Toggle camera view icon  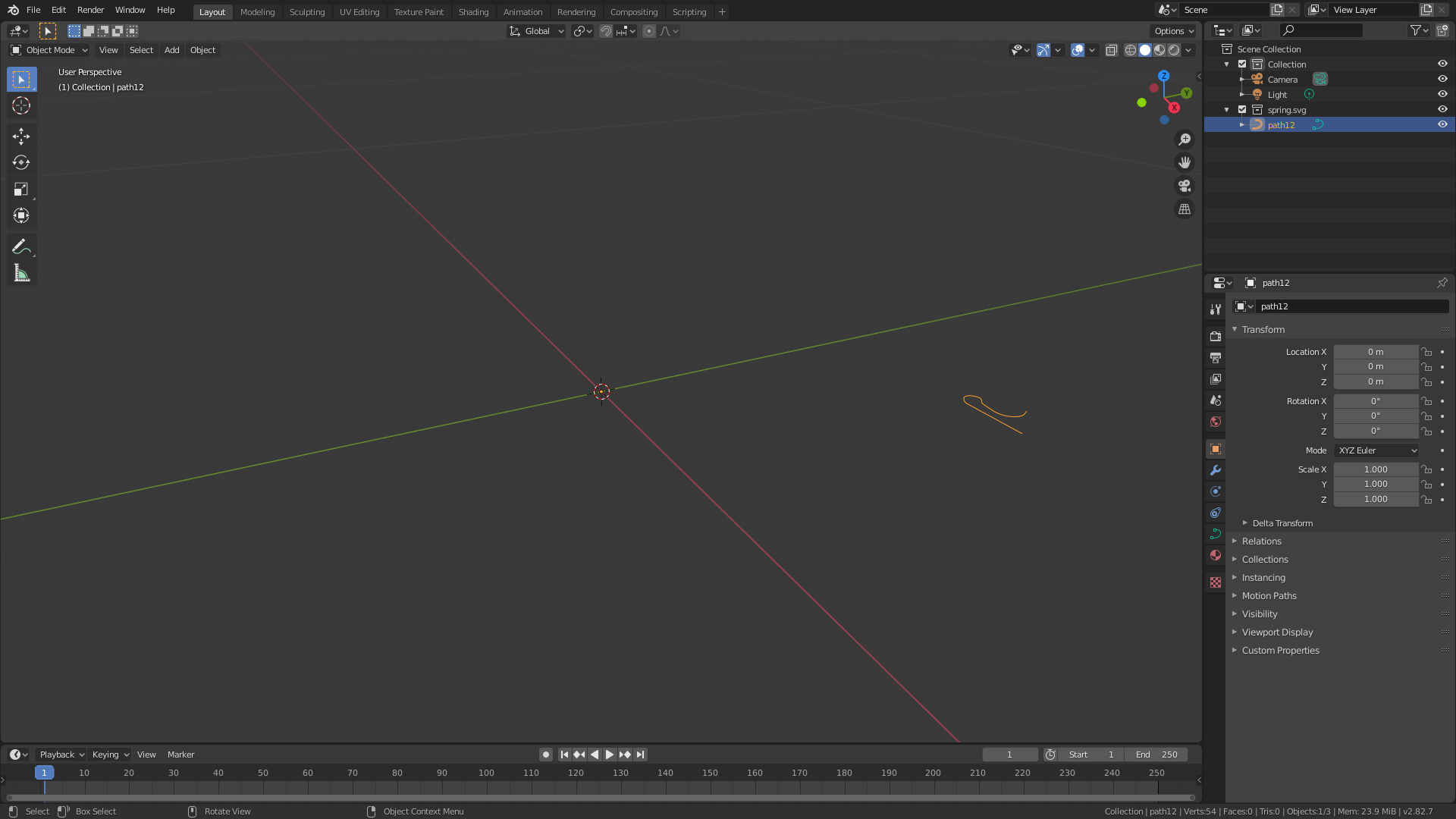pos(1185,186)
